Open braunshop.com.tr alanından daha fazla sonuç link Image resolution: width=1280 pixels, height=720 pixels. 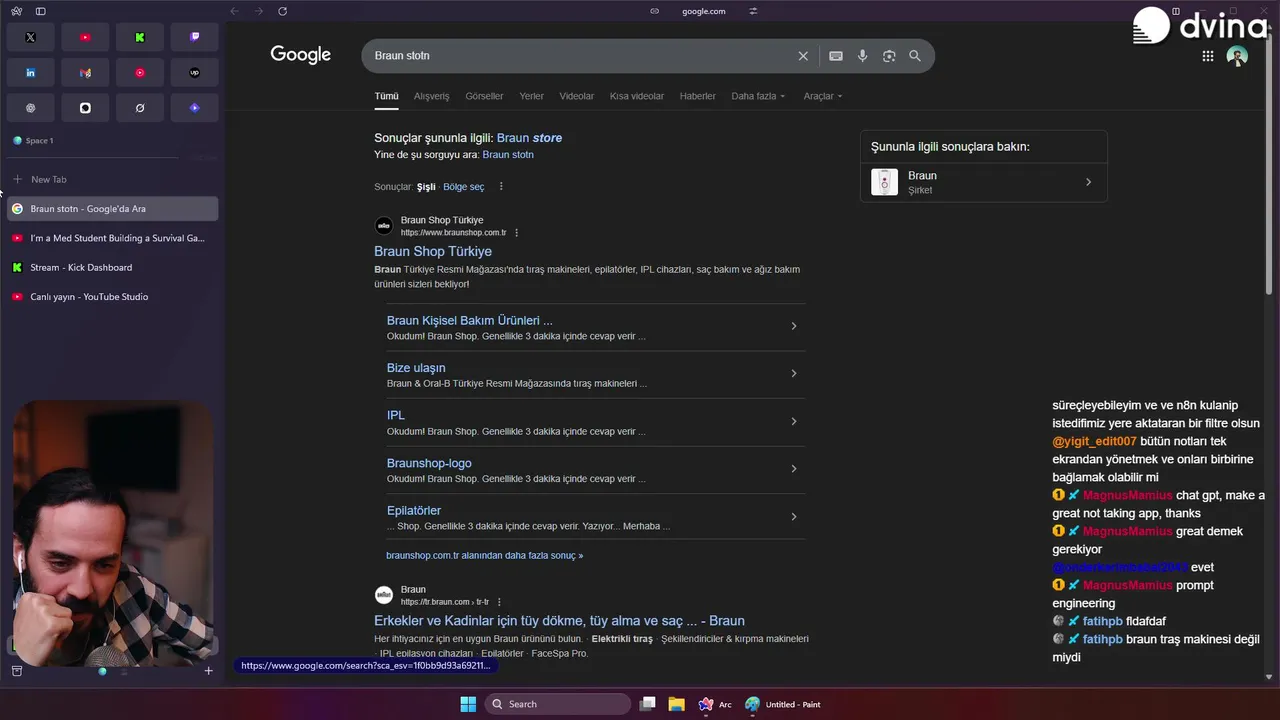pyautogui.click(x=484, y=555)
